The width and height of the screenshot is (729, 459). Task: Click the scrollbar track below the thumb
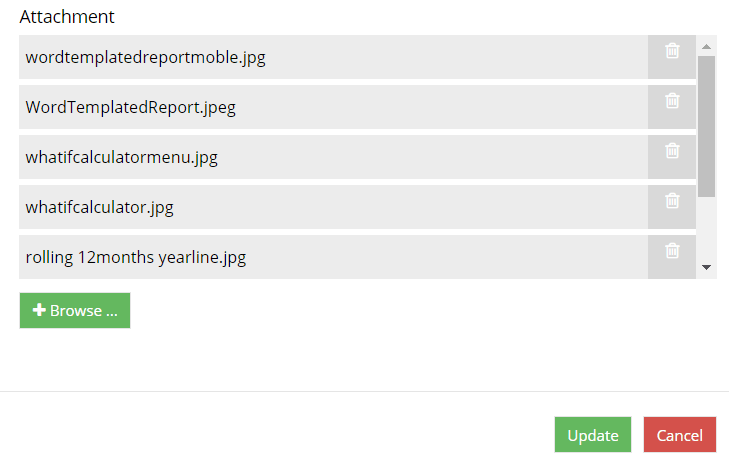(706, 228)
